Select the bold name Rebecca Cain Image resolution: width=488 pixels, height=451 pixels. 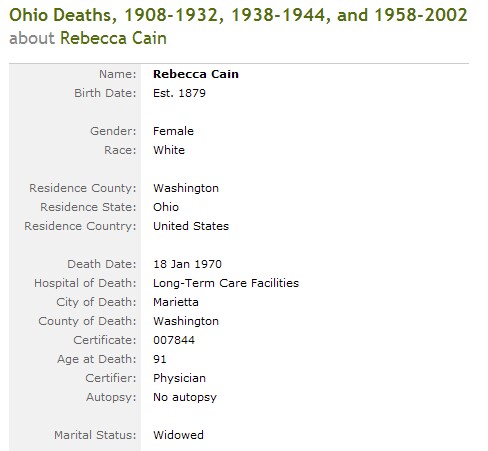click(196, 74)
